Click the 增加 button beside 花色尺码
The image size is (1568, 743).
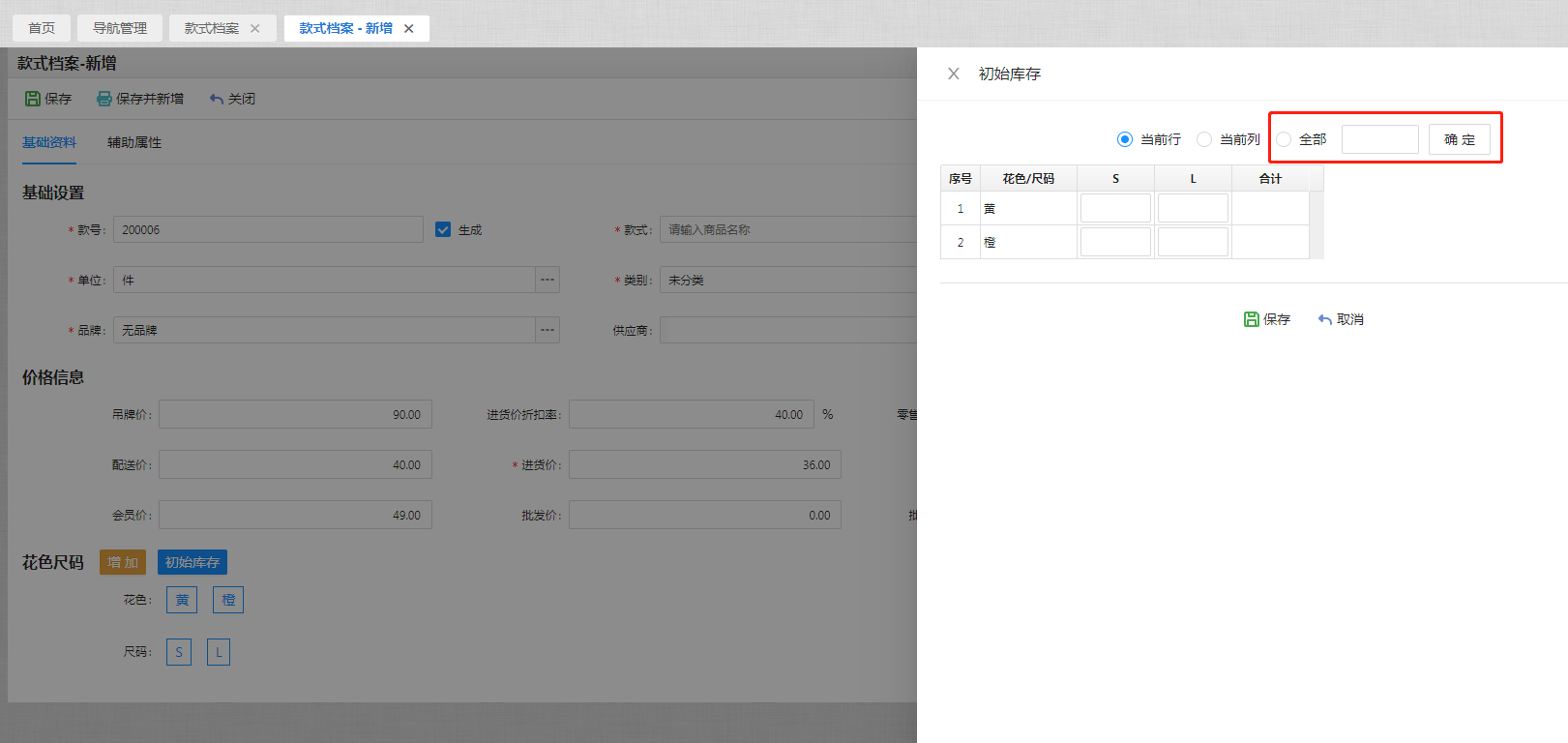[x=123, y=562]
